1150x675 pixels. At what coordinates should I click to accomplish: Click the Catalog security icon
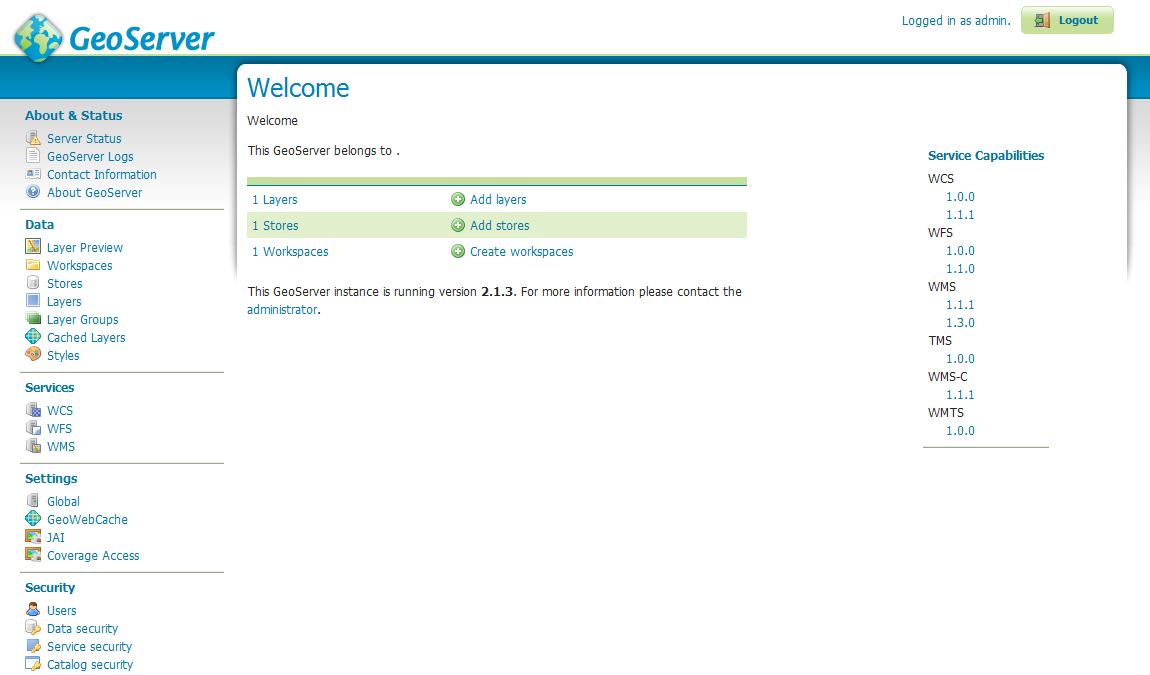33,663
